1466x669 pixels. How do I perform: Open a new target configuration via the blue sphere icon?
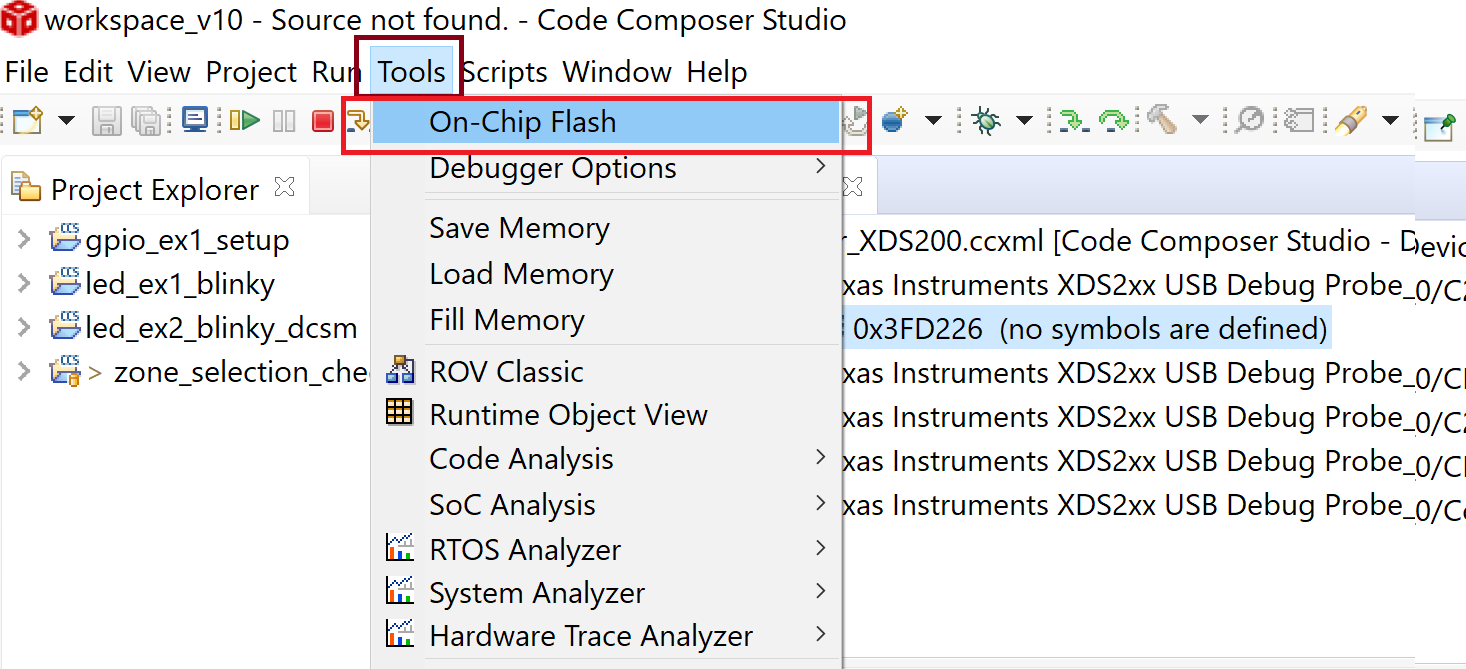(x=891, y=119)
